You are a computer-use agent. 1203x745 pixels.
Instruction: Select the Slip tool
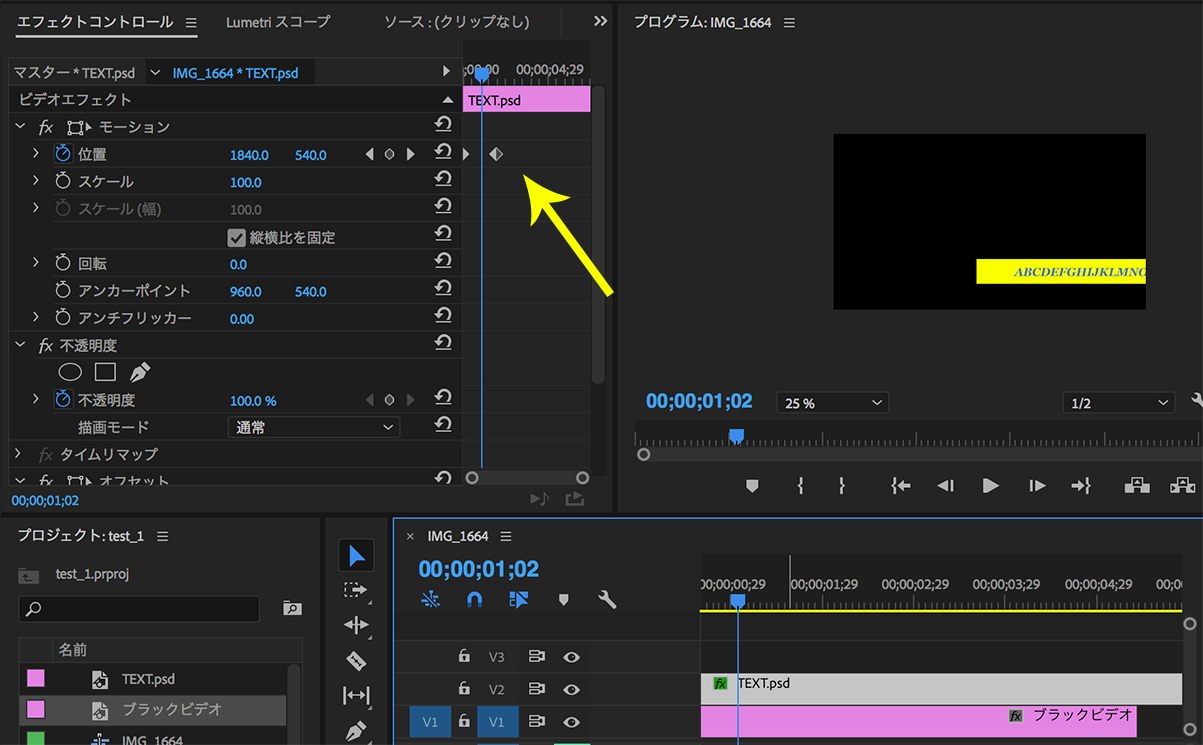coord(356,695)
